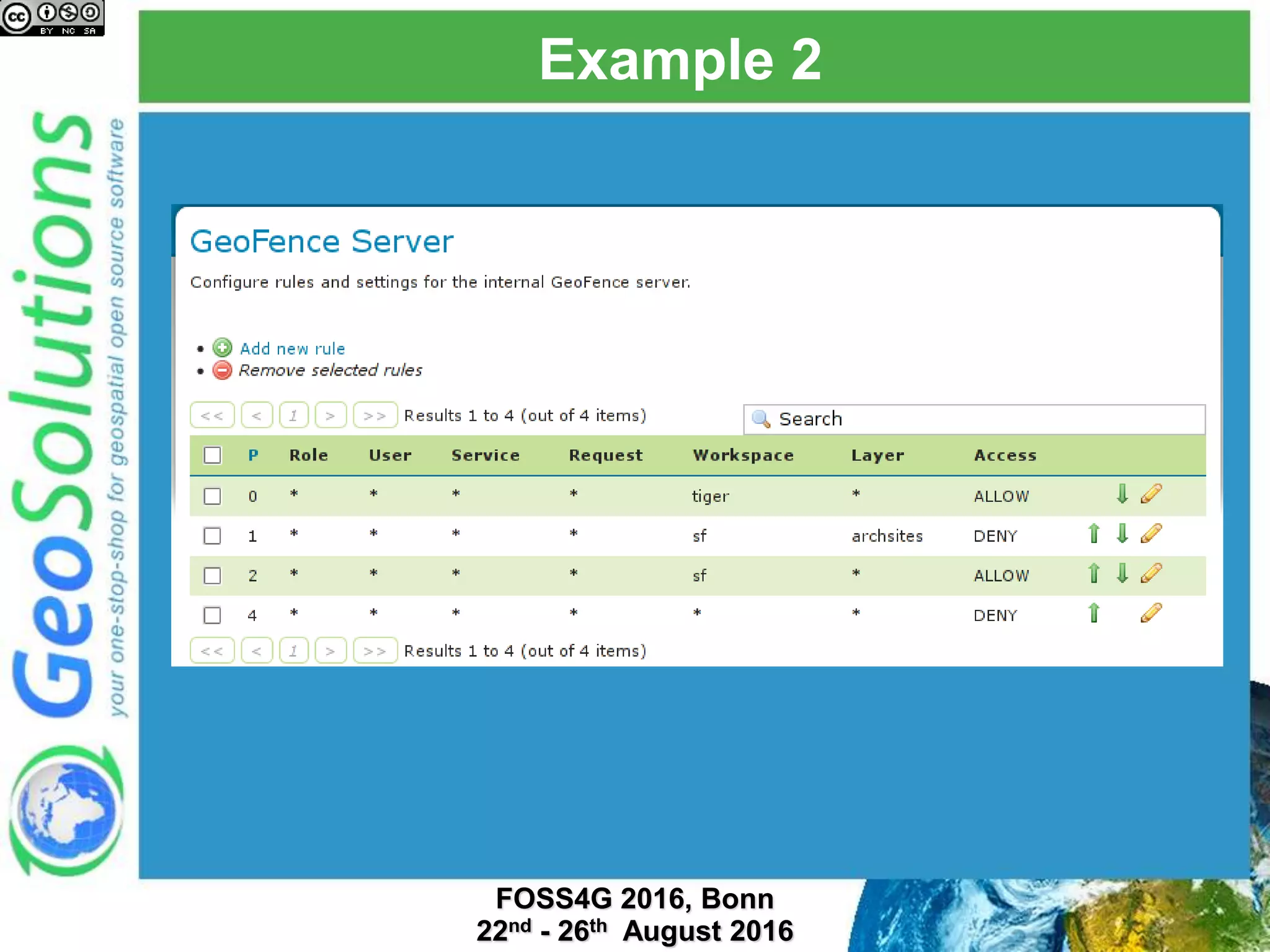The image size is (1270, 952).
Task: Click the tiger workspace cell
Action: click(711, 496)
